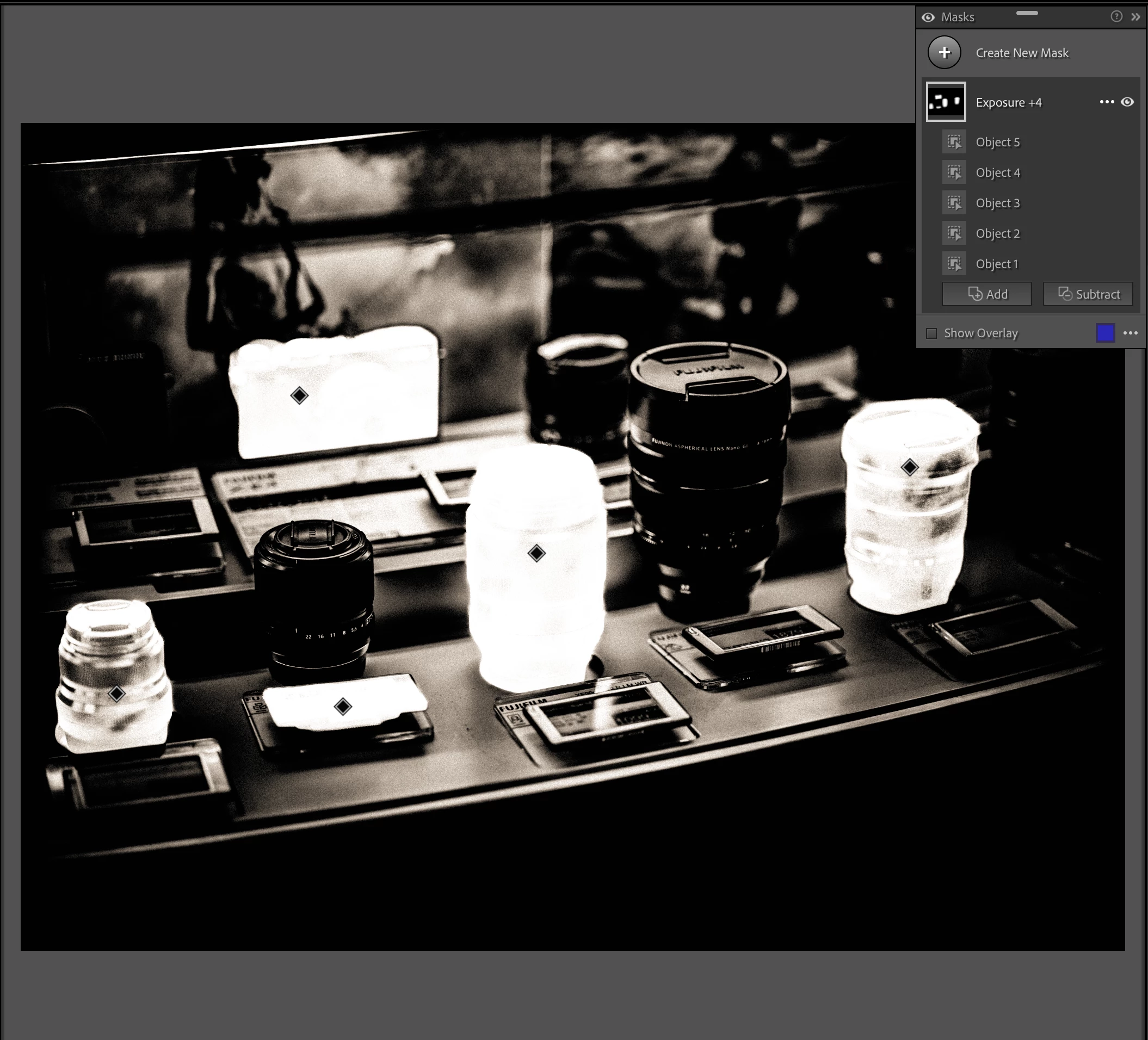Enable the Show Overlay checkbox
Image resolution: width=1148 pixels, height=1040 pixels.
[x=931, y=333]
